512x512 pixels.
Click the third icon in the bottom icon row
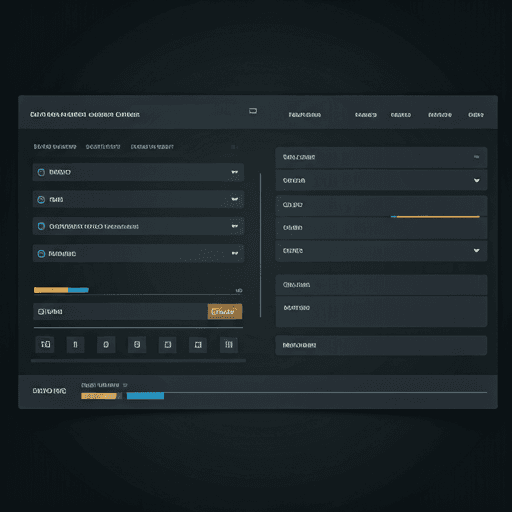[106, 344]
